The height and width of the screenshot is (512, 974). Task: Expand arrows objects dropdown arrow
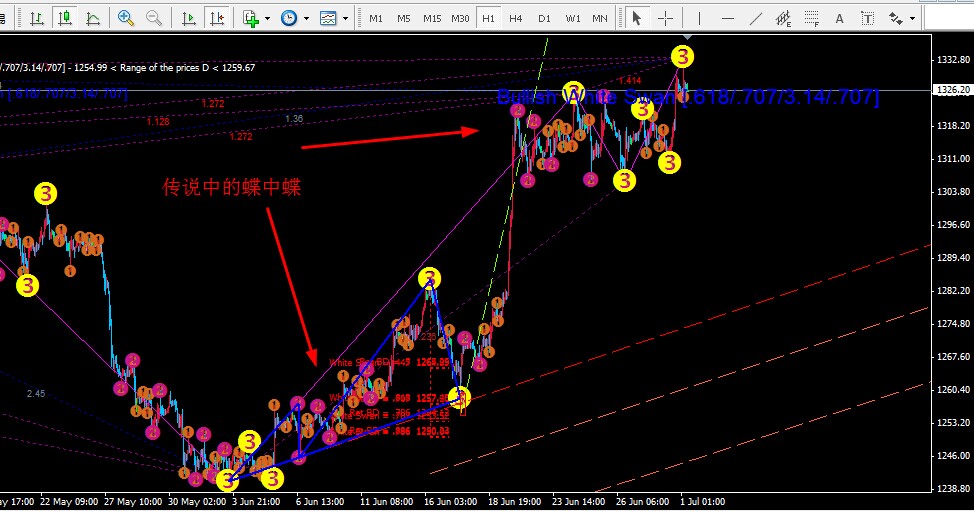coord(913,19)
